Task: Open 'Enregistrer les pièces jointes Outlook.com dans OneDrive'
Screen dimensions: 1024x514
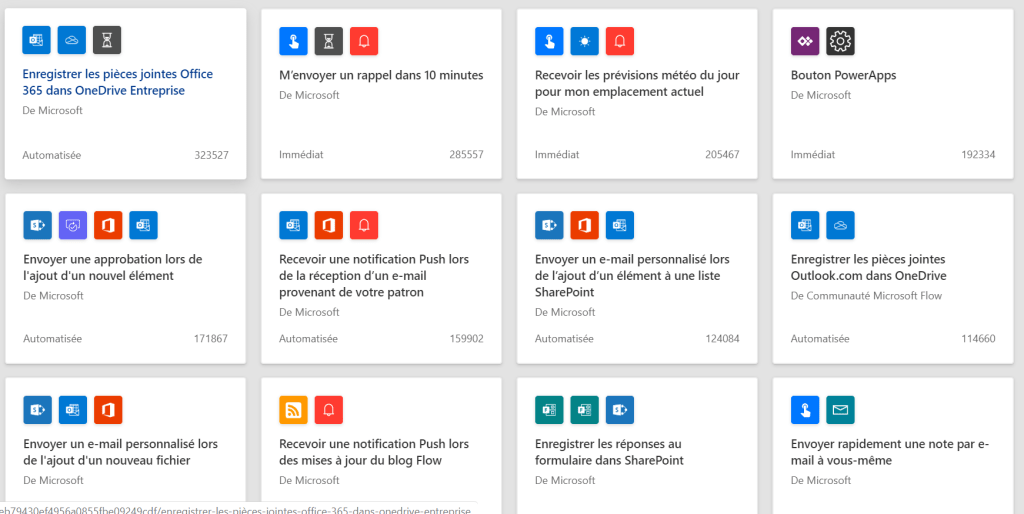Action: click(x=868, y=267)
